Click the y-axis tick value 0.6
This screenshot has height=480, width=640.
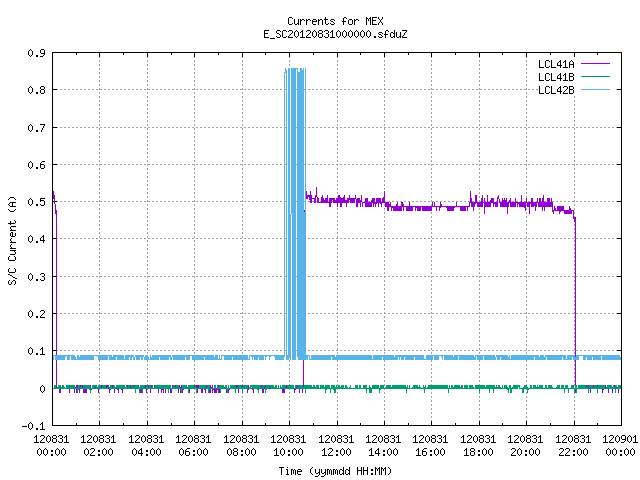click(x=36, y=165)
